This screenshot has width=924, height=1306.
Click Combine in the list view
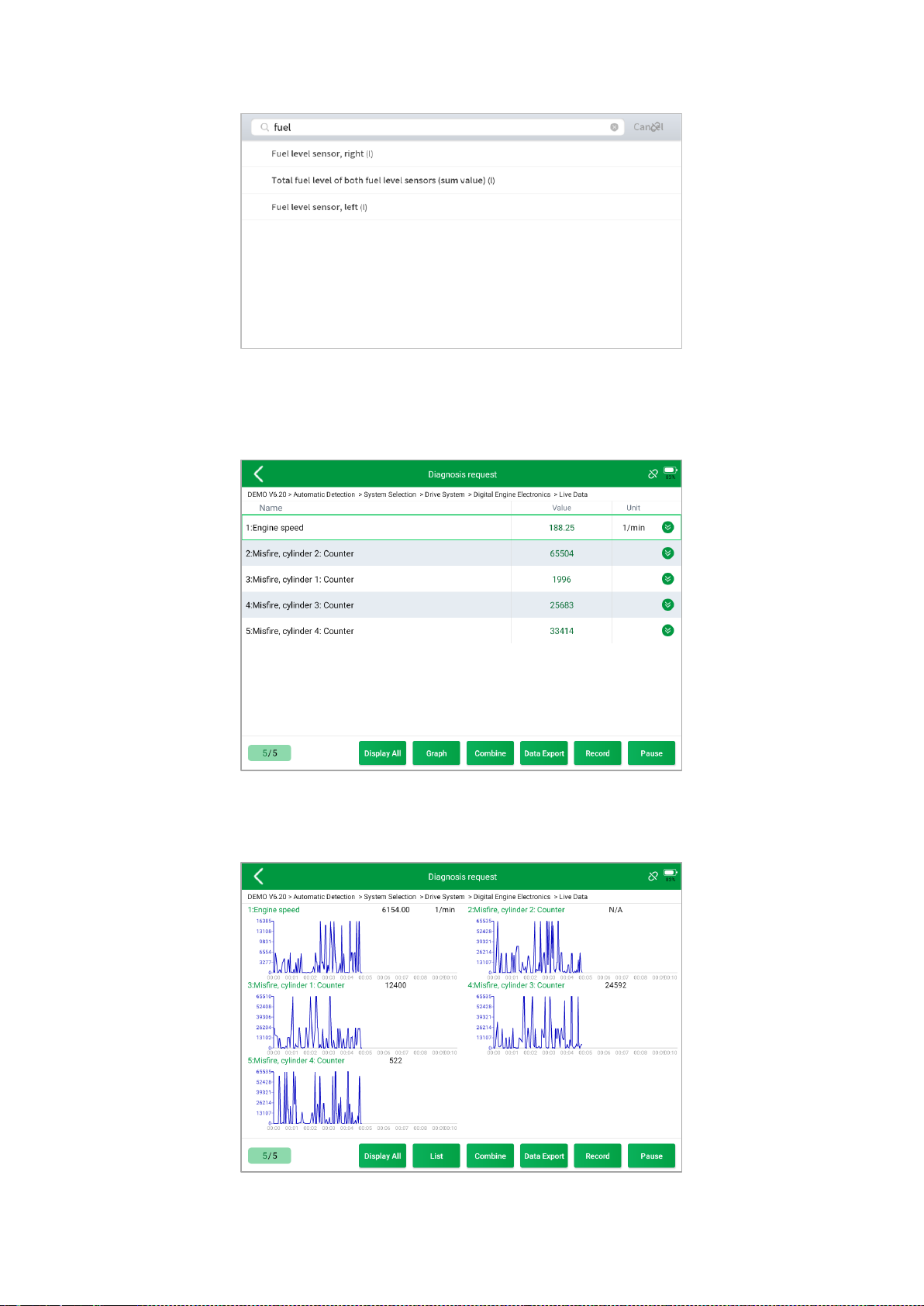click(x=490, y=753)
